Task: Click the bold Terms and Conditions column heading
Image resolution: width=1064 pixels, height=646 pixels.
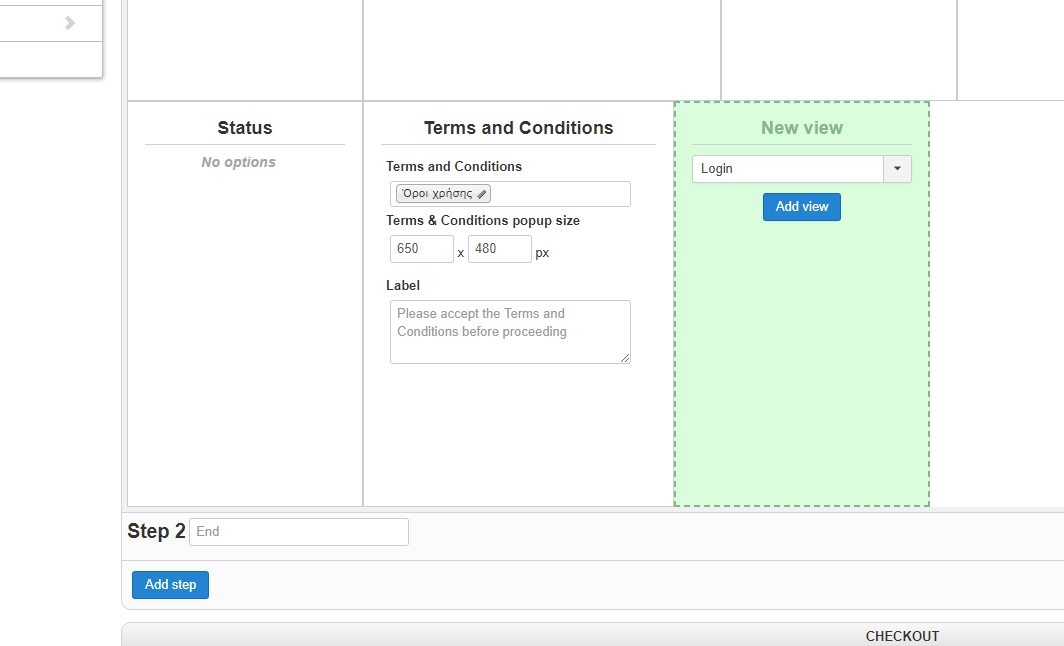Action: [x=518, y=128]
